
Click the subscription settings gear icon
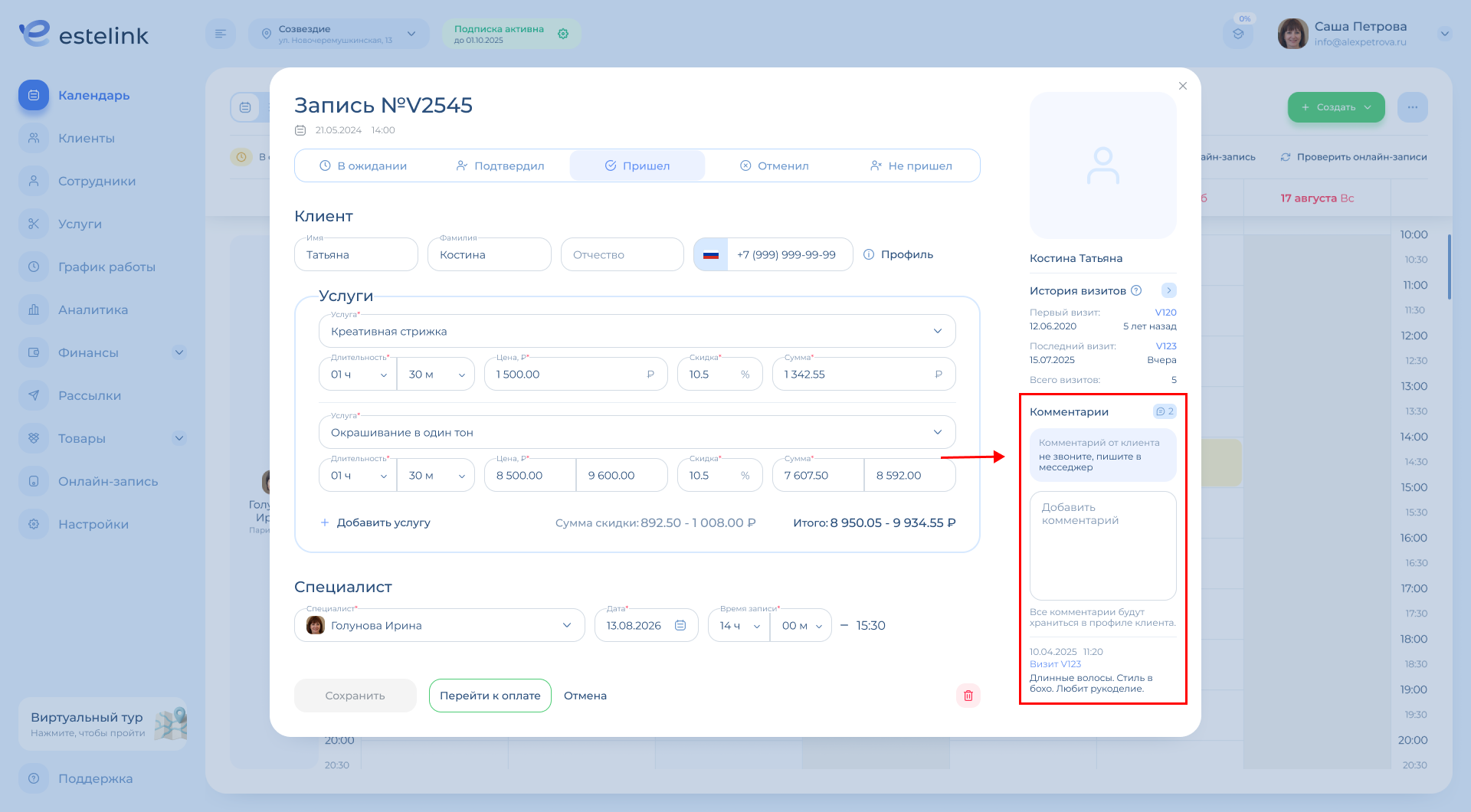(x=563, y=34)
